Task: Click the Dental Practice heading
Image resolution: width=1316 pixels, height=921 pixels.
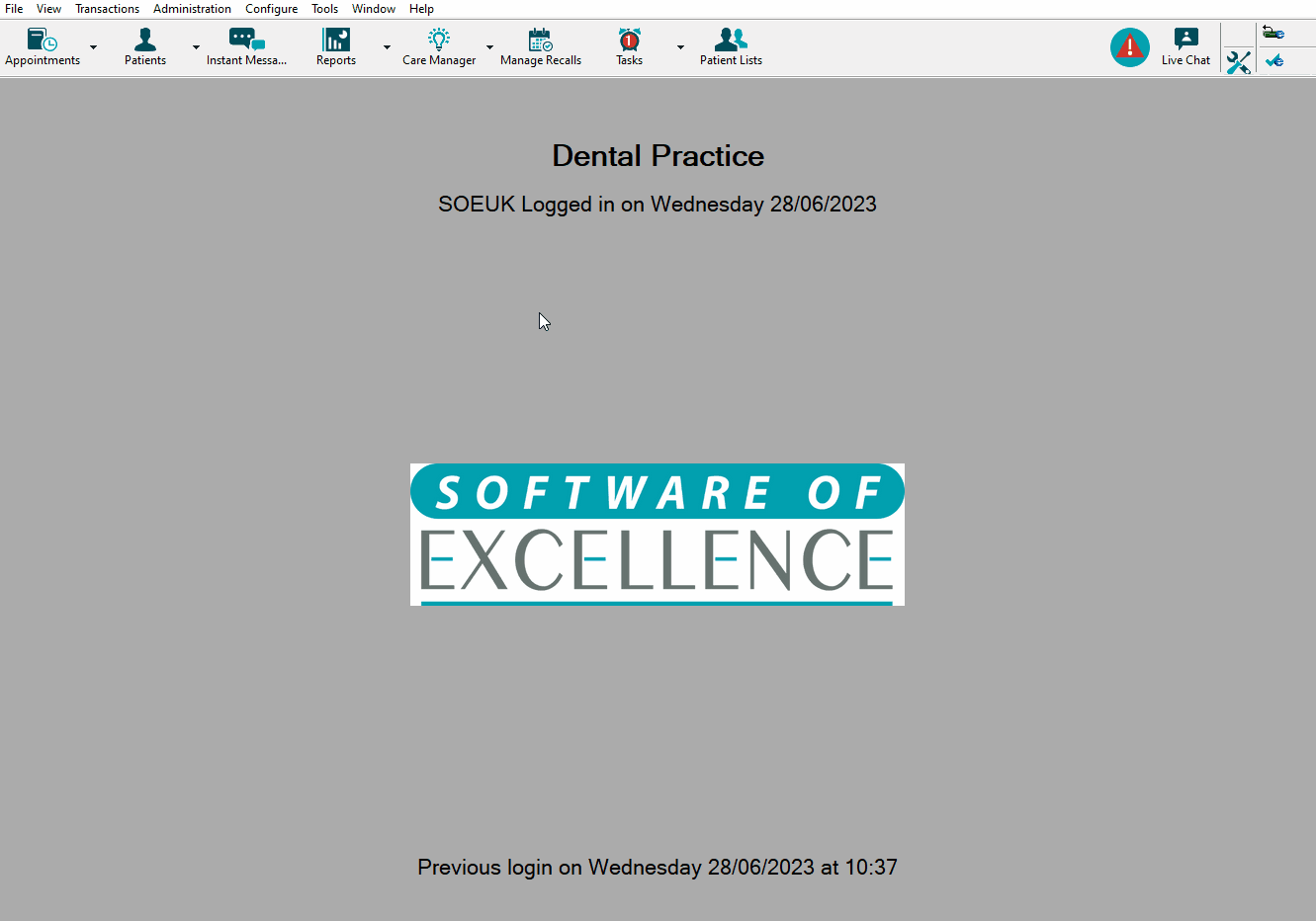Action: 658,156
